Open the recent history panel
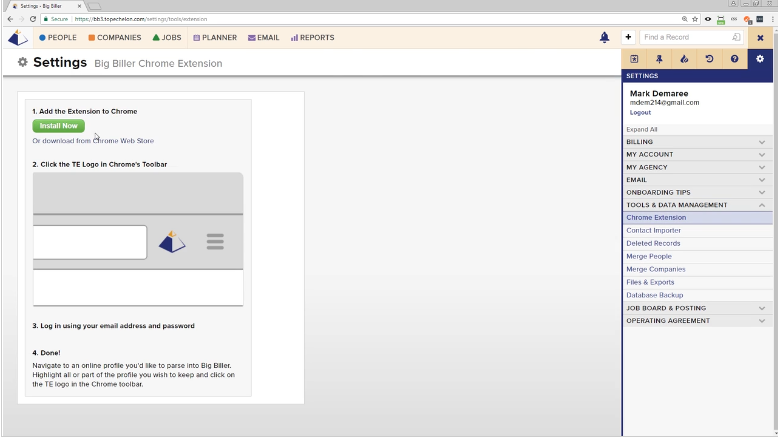The height and width of the screenshot is (437, 778). click(709, 59)
